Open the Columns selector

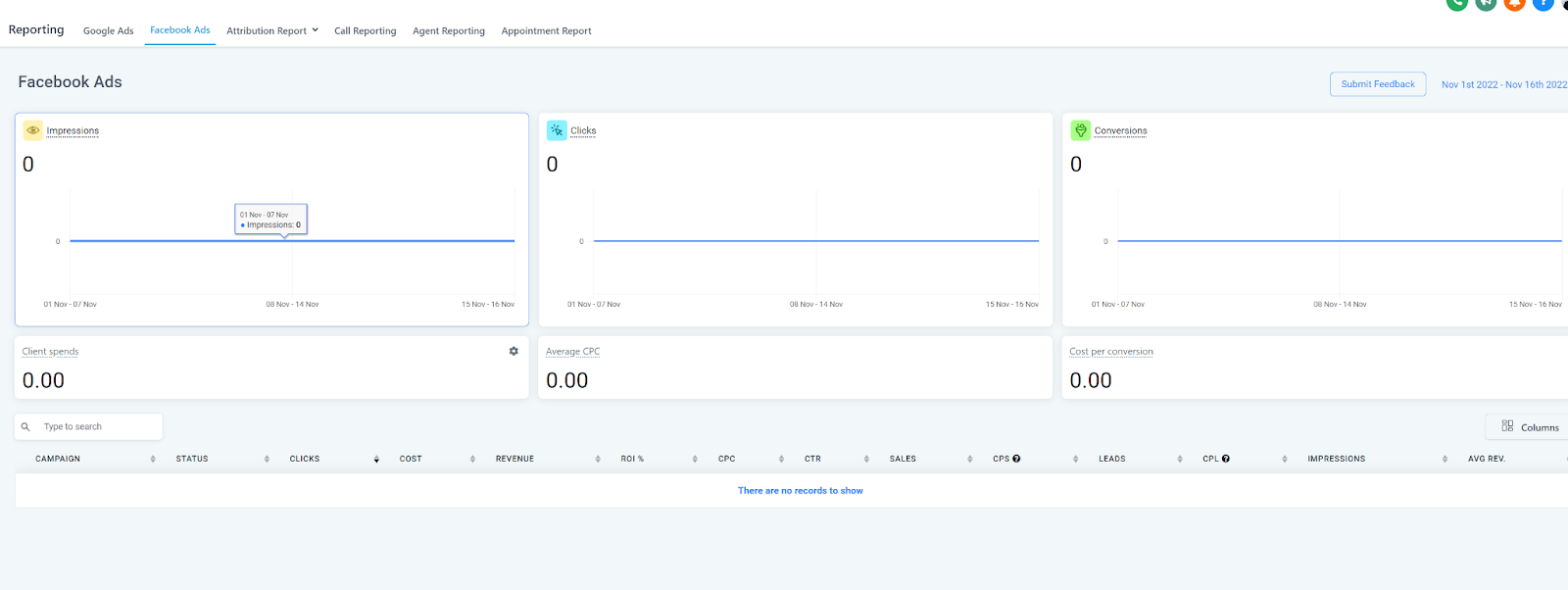tap(1529, 426)
